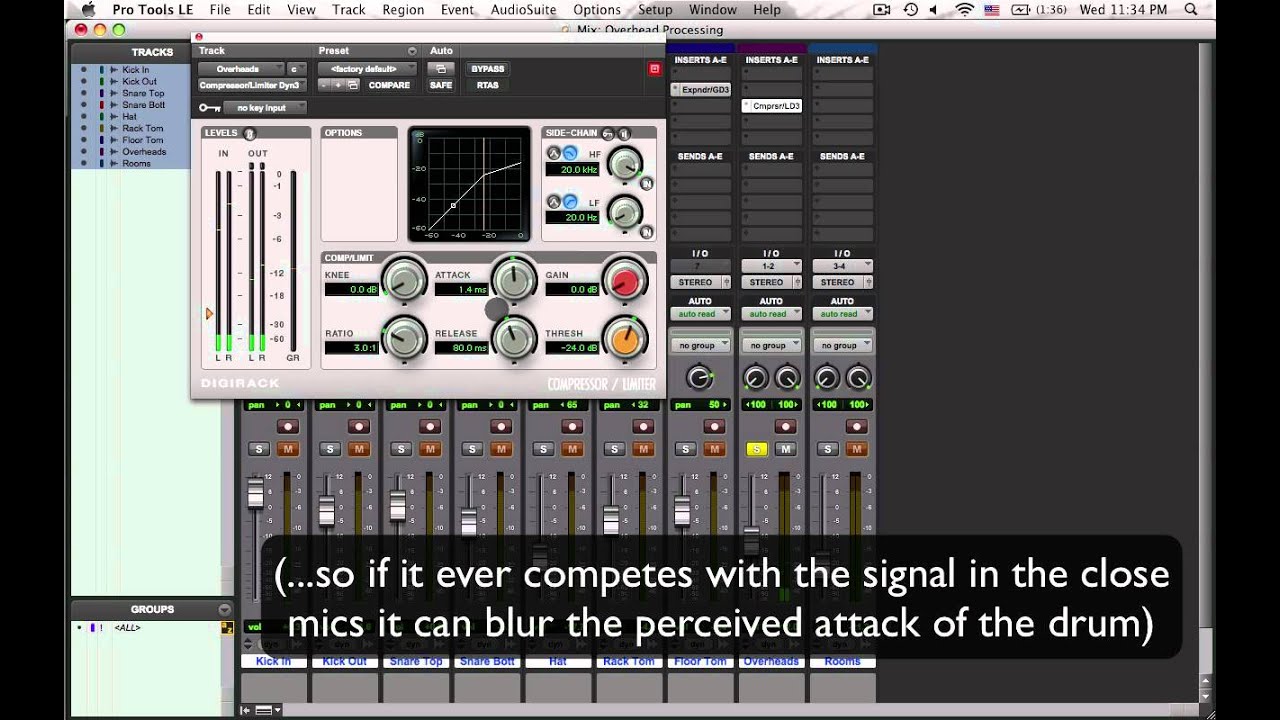Click the Overheads left pan knob
Viewport: 1280px width, 720px height.
tap(756, 378)
